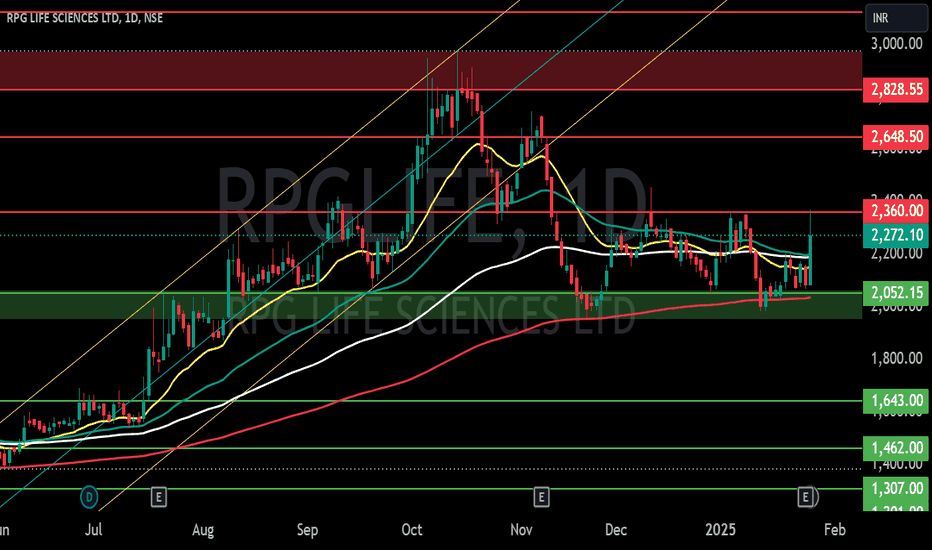Image resolution: width=932 pixels, height=550 pixels.
Task: Select the 1,643.00 green support label
Action: tap(896, 401)
